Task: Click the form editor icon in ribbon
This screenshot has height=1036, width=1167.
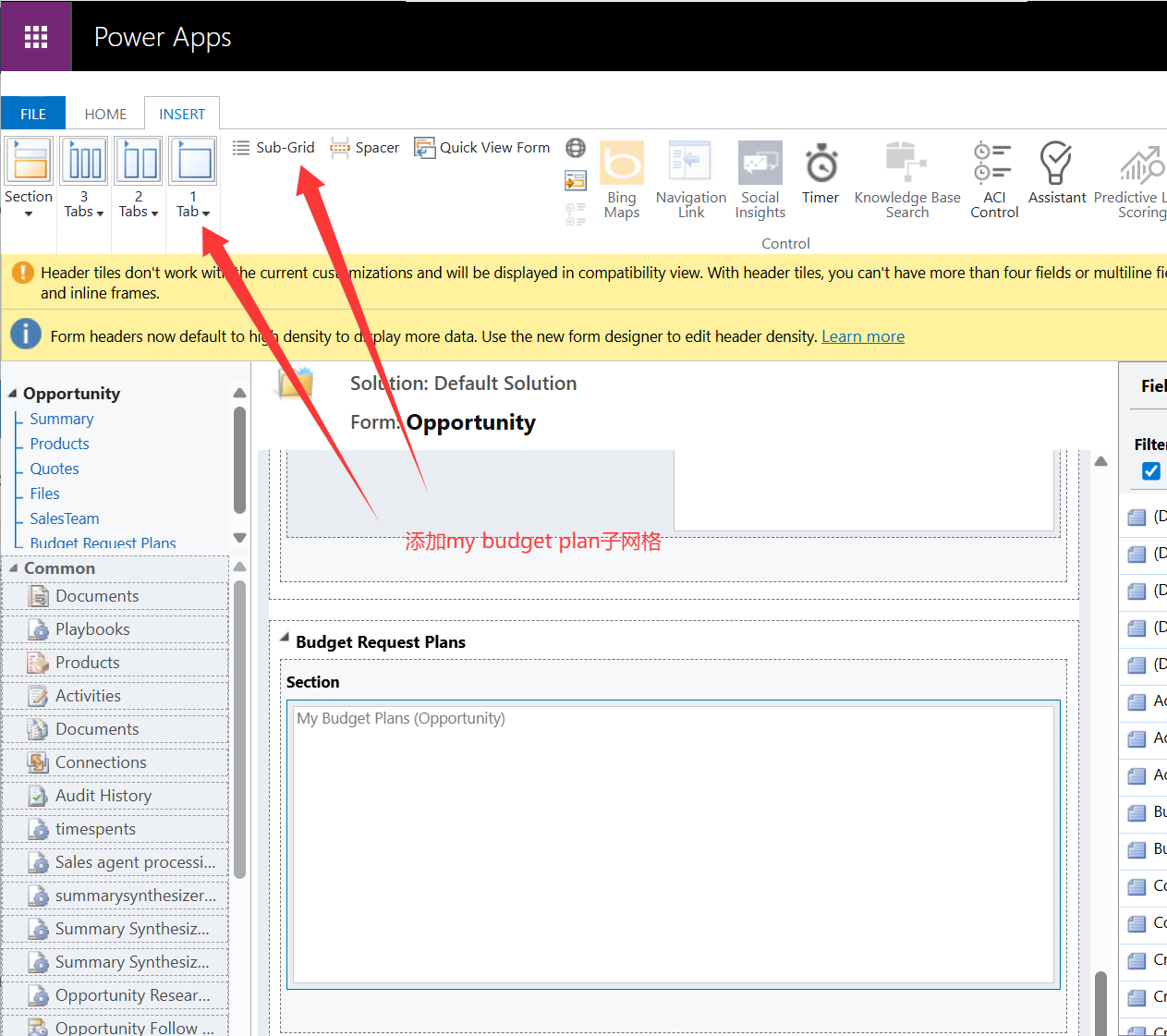Action: (x=576, y=180)
